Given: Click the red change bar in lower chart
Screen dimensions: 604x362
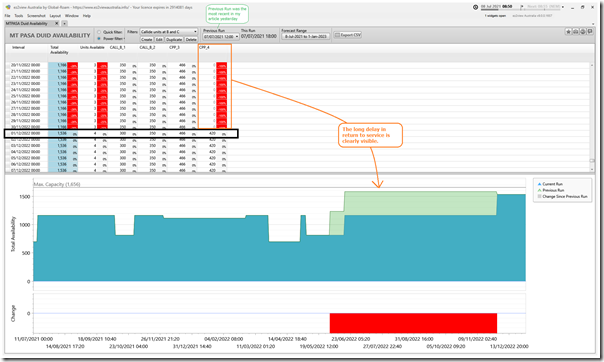Looking at the screenshot, I should point(413,323).
